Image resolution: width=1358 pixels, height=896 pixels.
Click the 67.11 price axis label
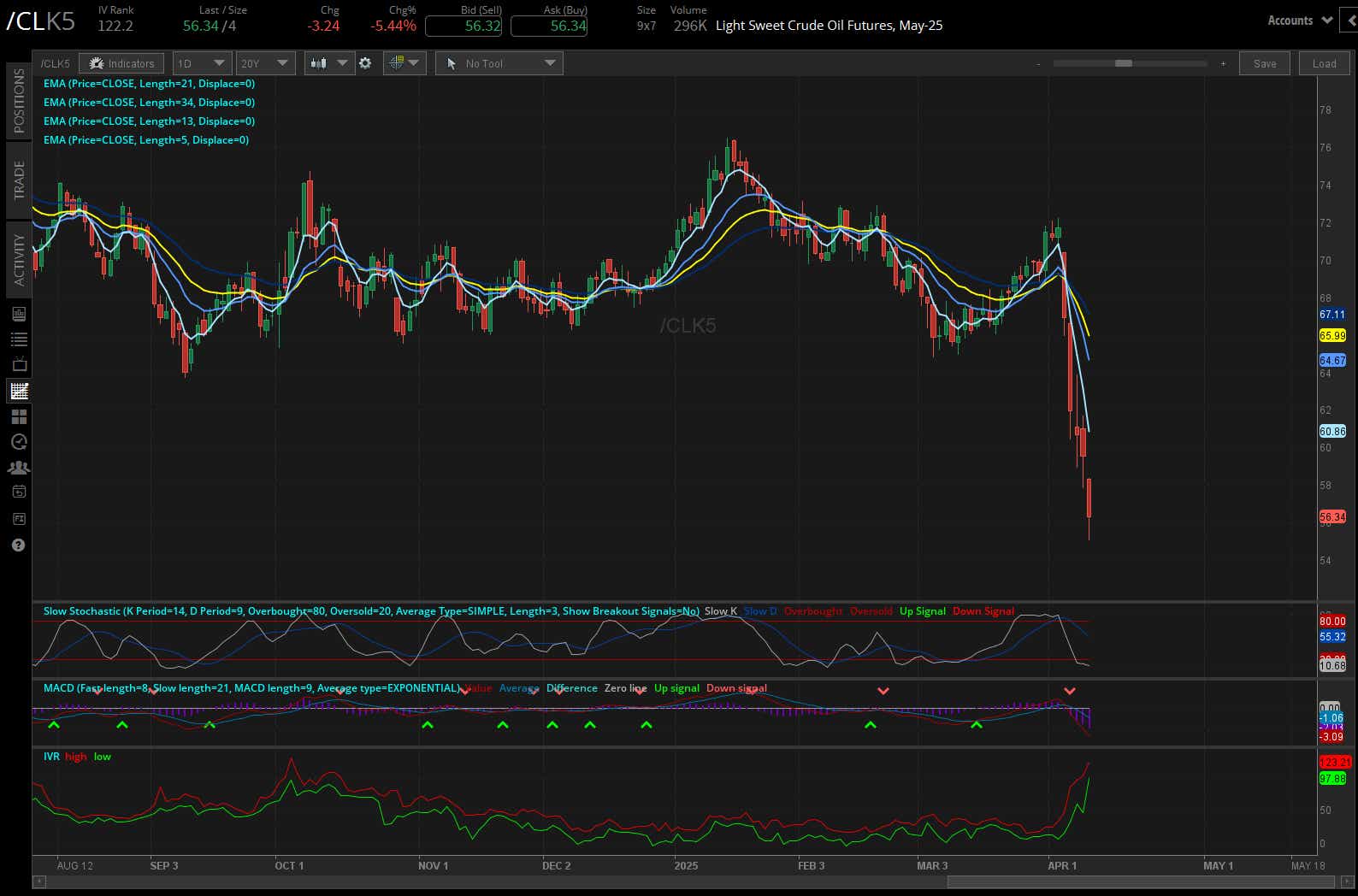coord(1332,315)
